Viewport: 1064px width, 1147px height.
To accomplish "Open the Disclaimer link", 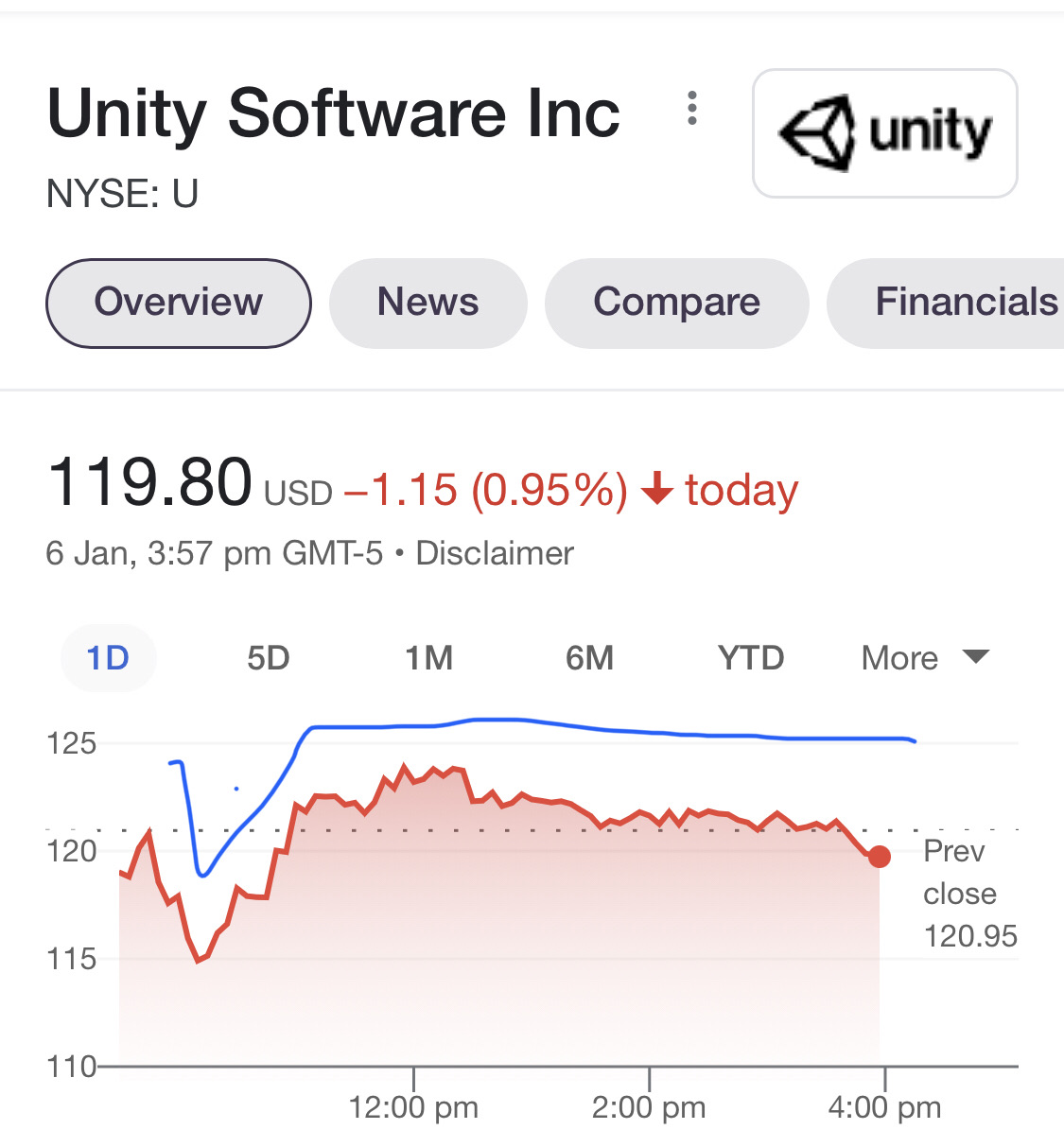I will 495,553.
